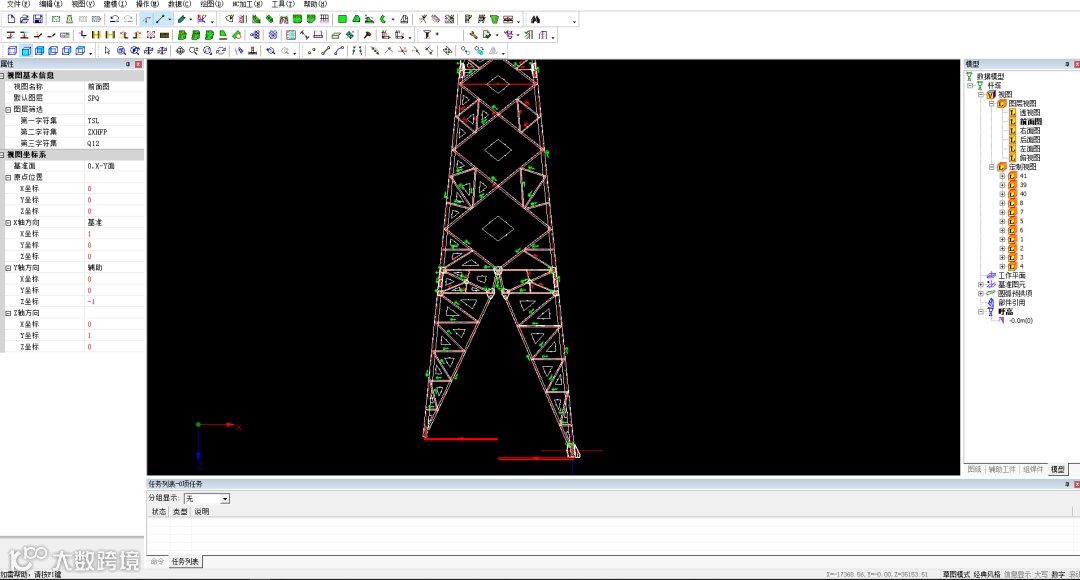Click the first wireframe cube view icon
1080x580 pixels.
[12, 50]
